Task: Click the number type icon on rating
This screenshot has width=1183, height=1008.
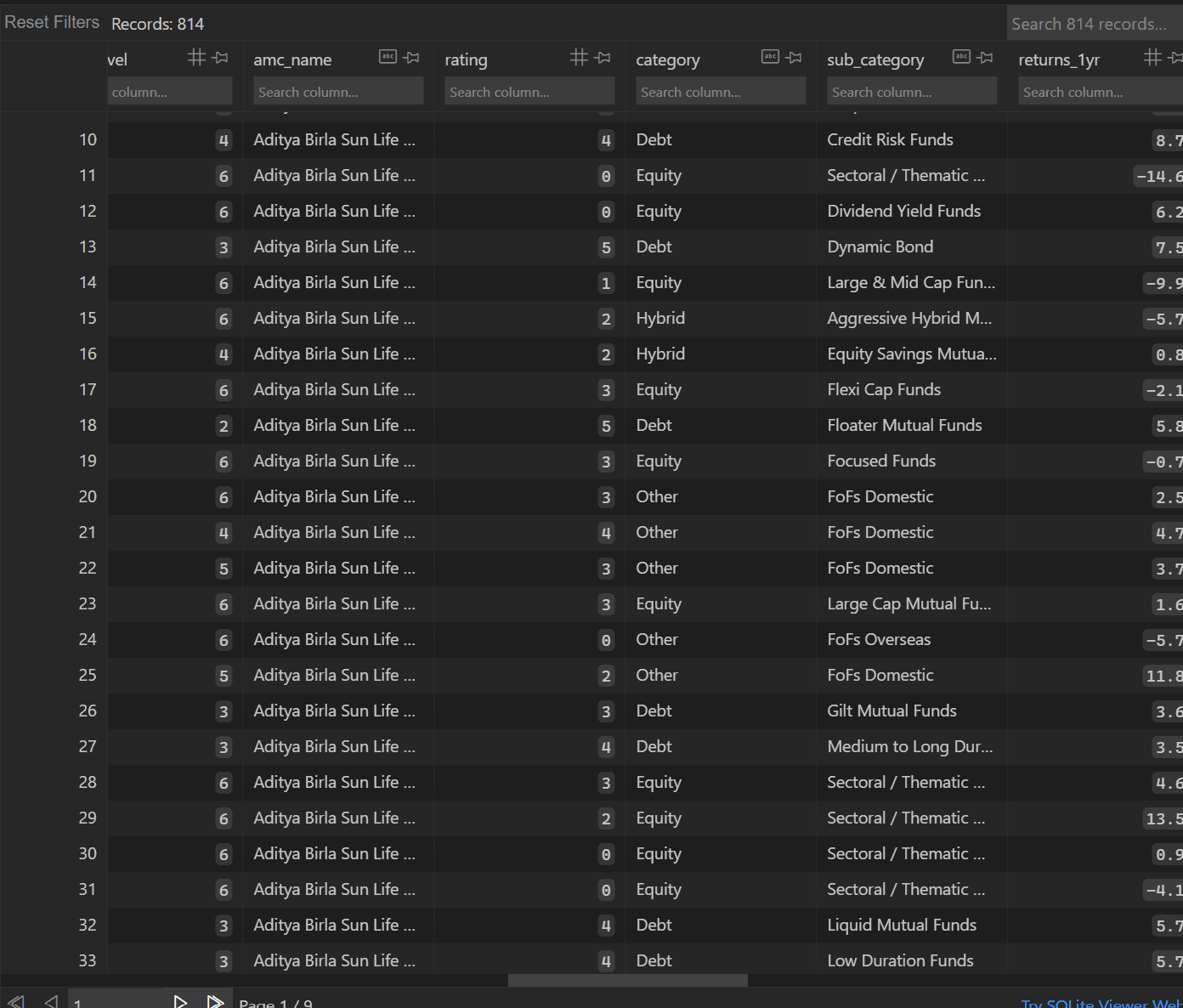Action: pyautogui.click(x=579, y=57)
